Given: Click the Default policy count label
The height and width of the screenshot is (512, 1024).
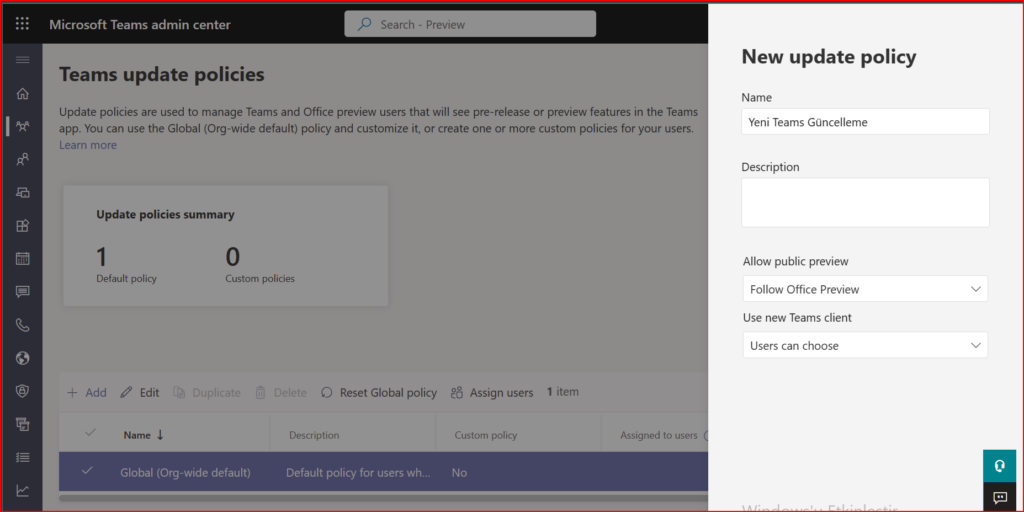Looking at the screenshot, I should pos(127,278).
